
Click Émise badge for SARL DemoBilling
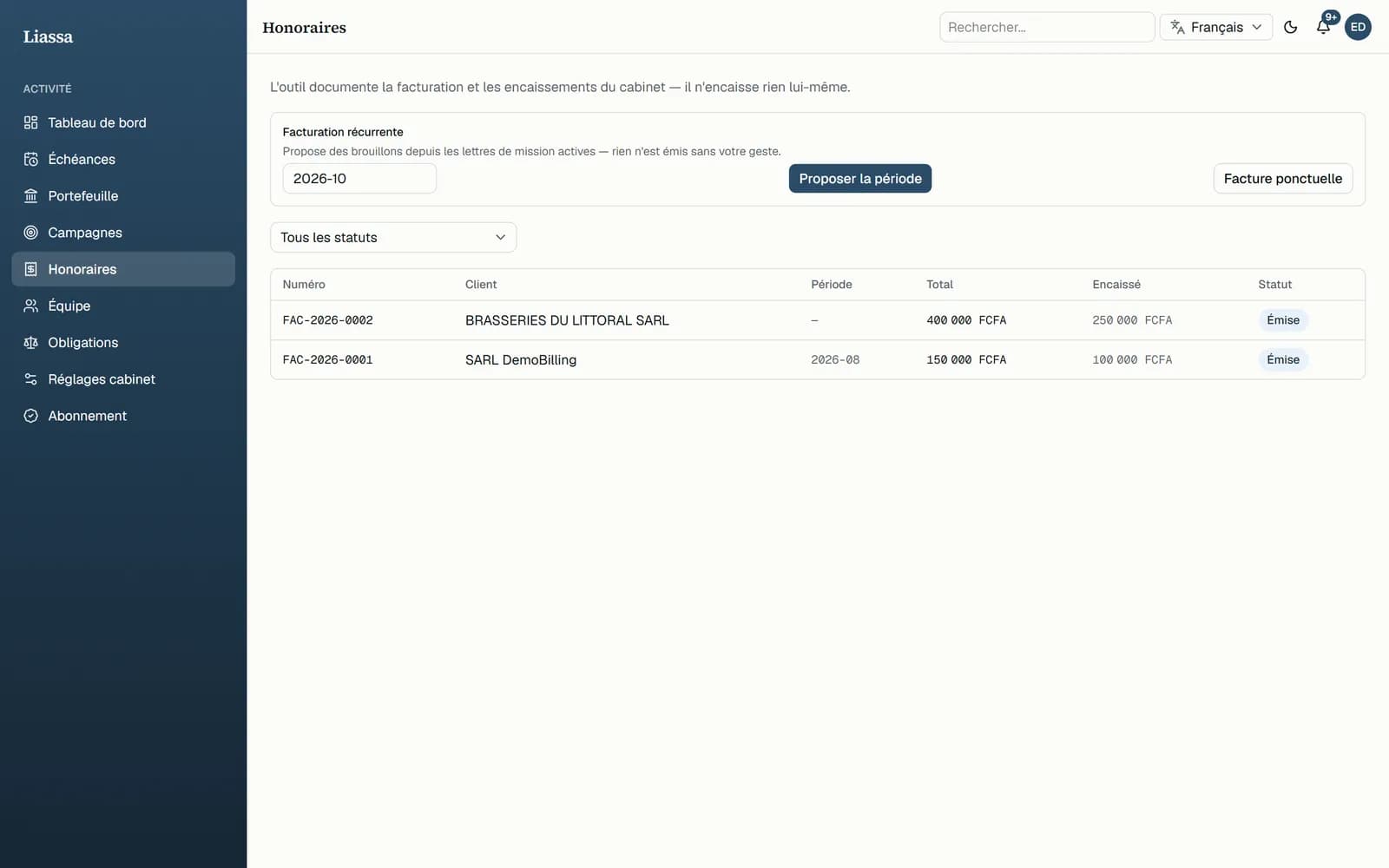tap(1283, 359)
